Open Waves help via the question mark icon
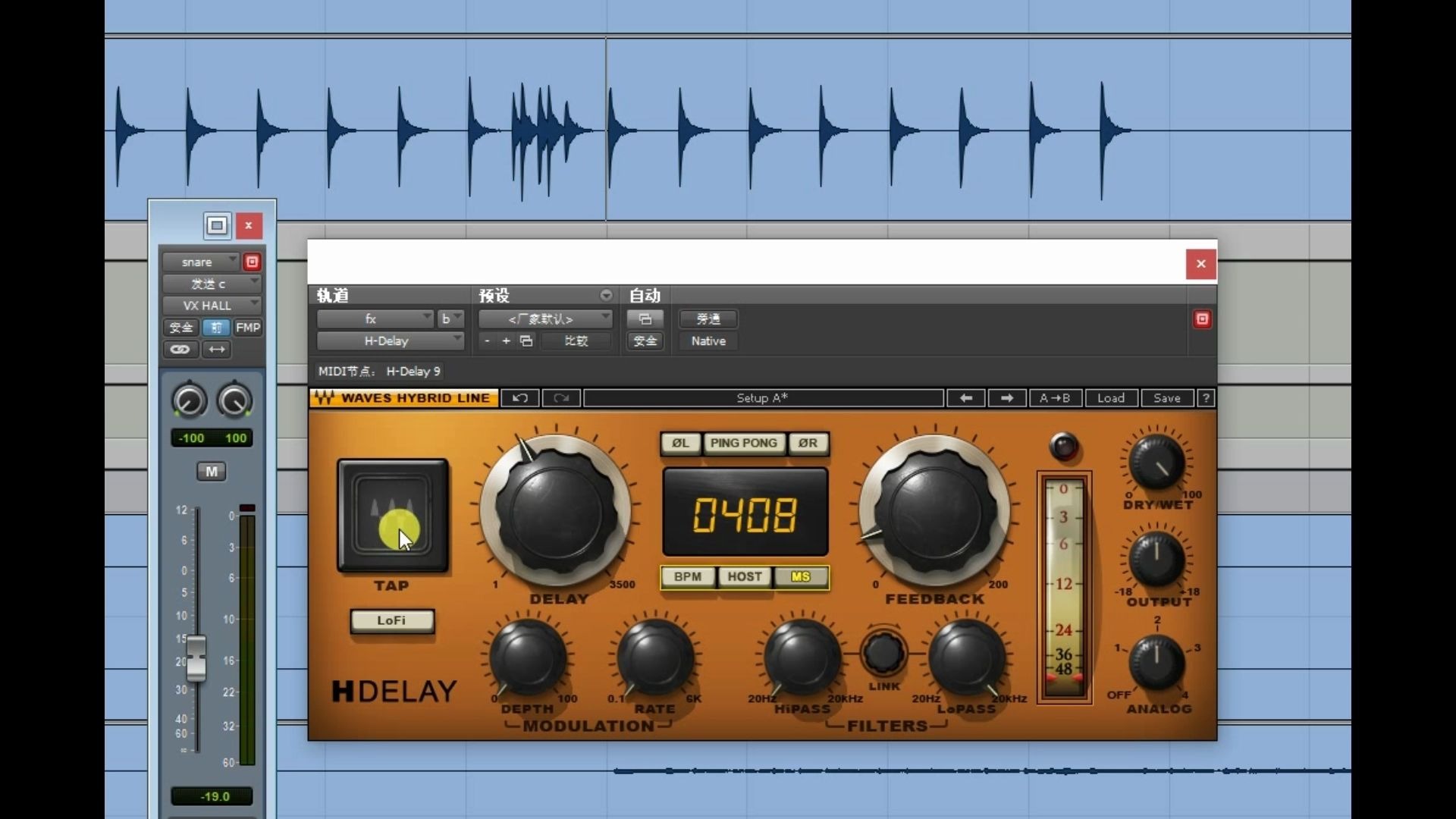Viewport: 1456px width, 819px height. (1205, 398)
